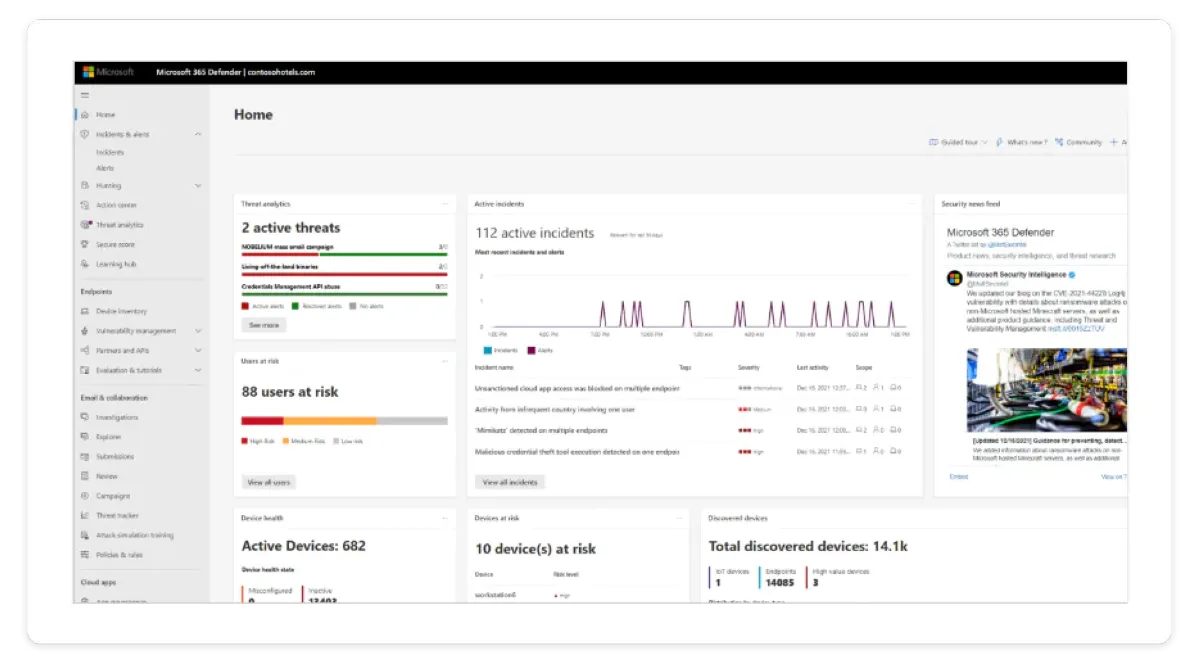This screenshot has height=665, width=1200.
Task: Click the NOBELIUM campaign alert bar
Action: coord(344,254)
